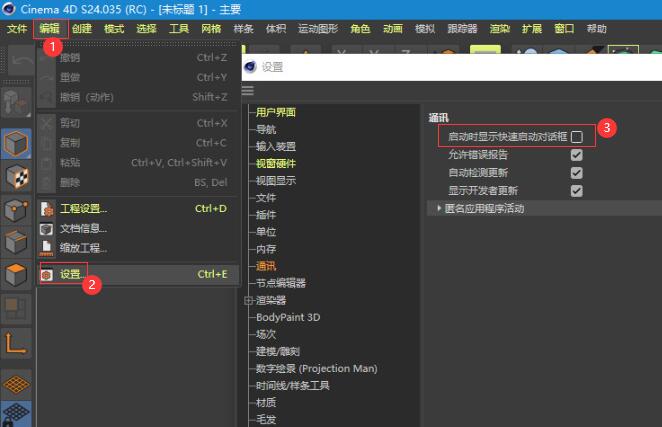Select 用户界面 in settings tree
The height and width of the screenshot is (427, 662).
[276, 112]
